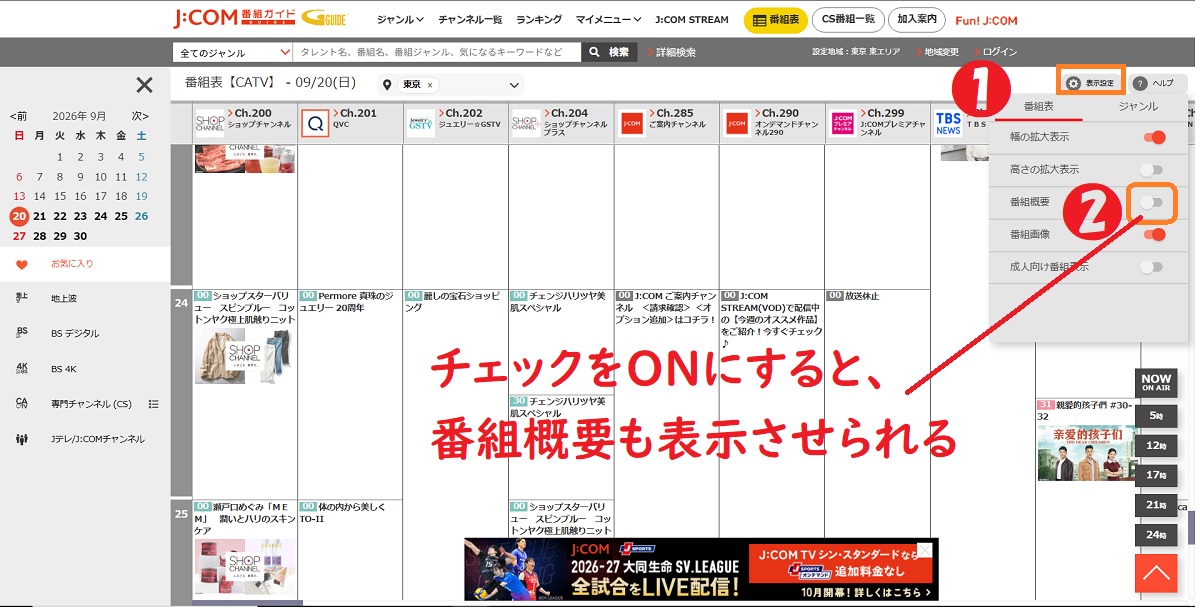Open Permore 真珠のジュエリー 20周年 program
Viewport: 1200px width, 612px height.
[x=350, y=302]
